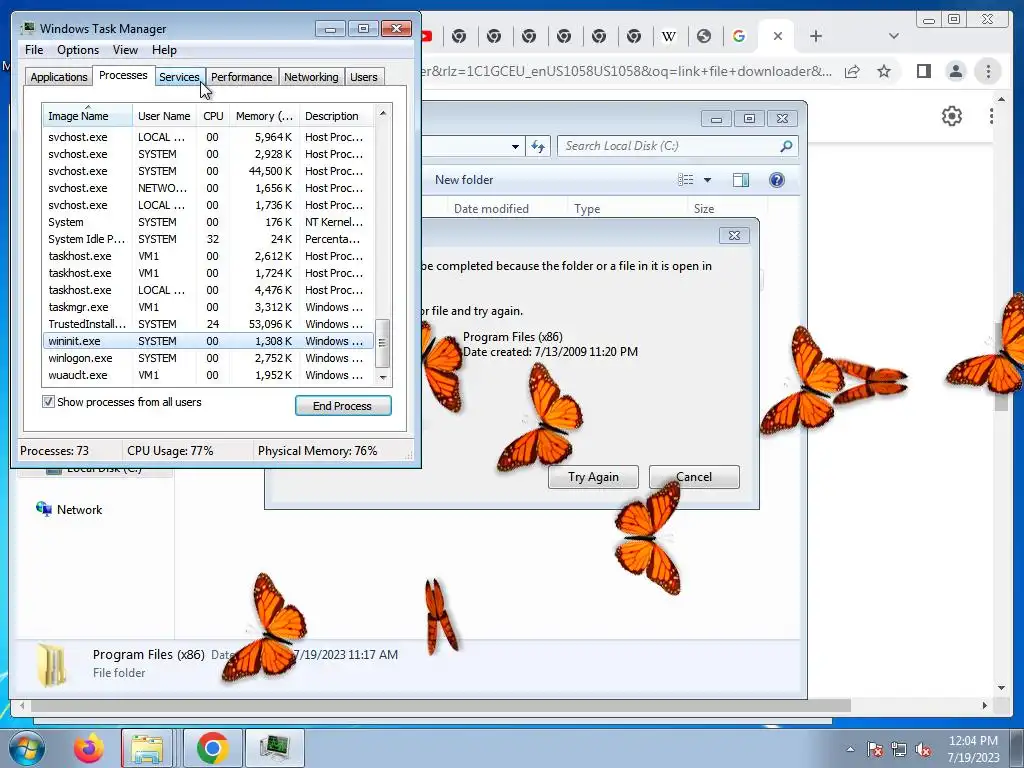
Task: Switch to the Networking tab
Action: click(x=311, y=77)
